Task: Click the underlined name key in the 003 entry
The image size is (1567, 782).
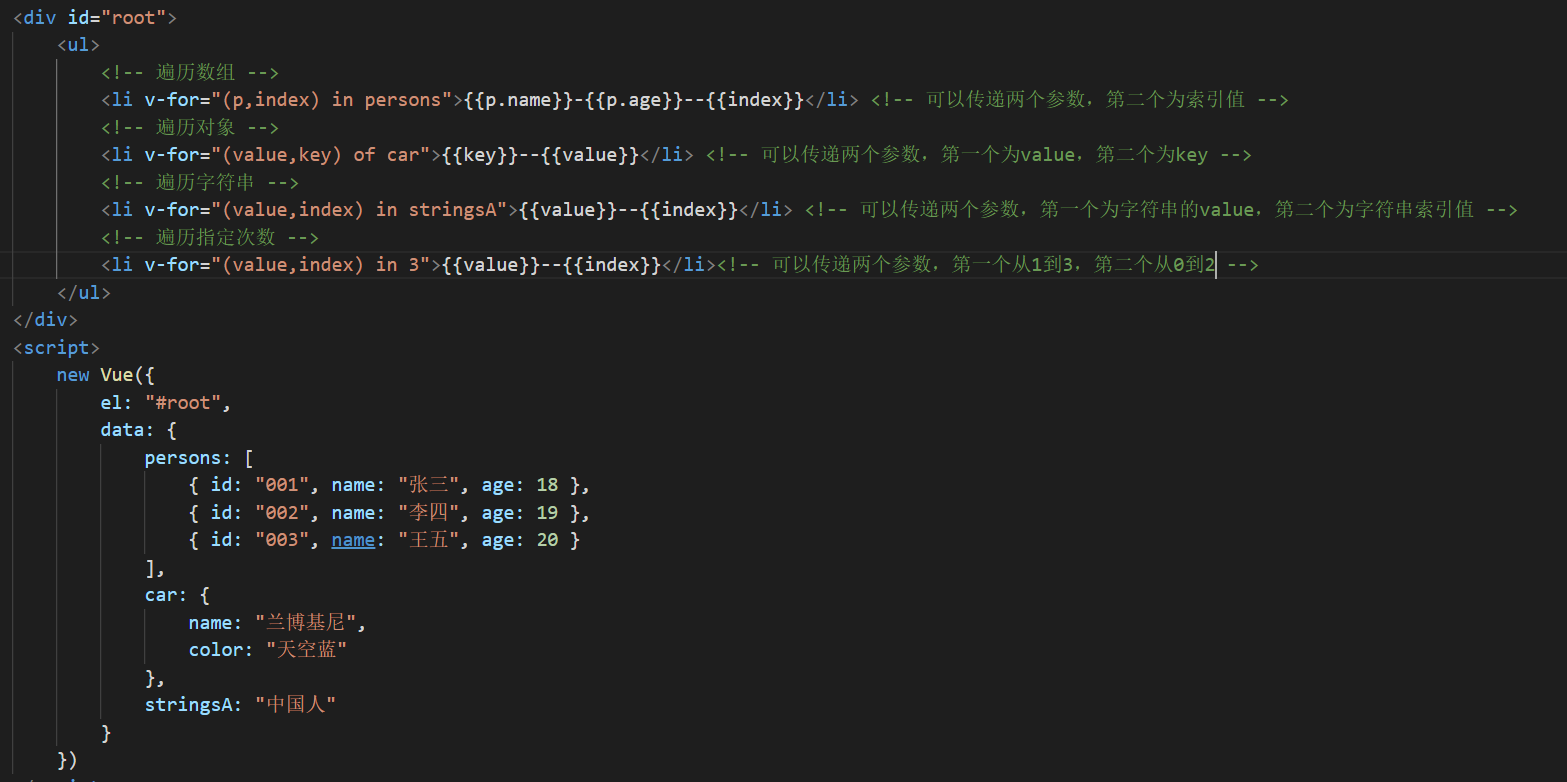Action: pyautogui.click(x=353, y=540)
